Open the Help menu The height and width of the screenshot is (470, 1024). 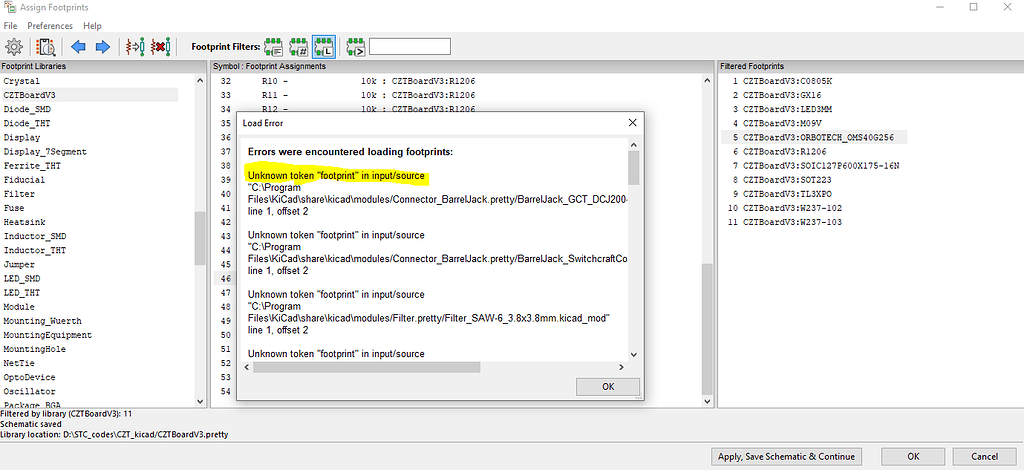(92, 26)
